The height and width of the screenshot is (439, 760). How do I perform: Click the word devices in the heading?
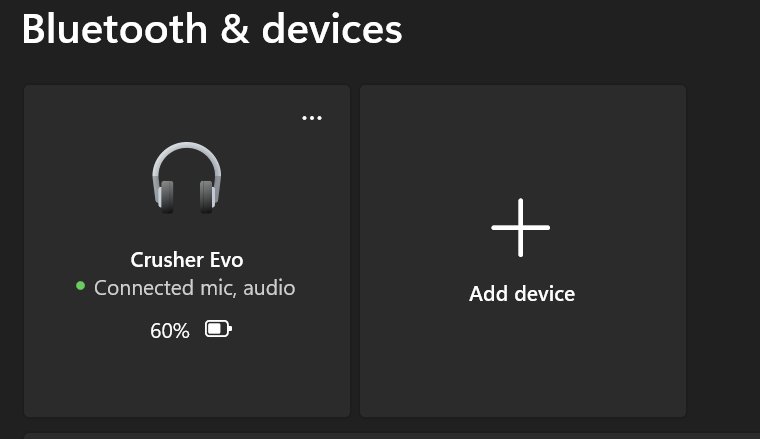[x=332, y=29]
